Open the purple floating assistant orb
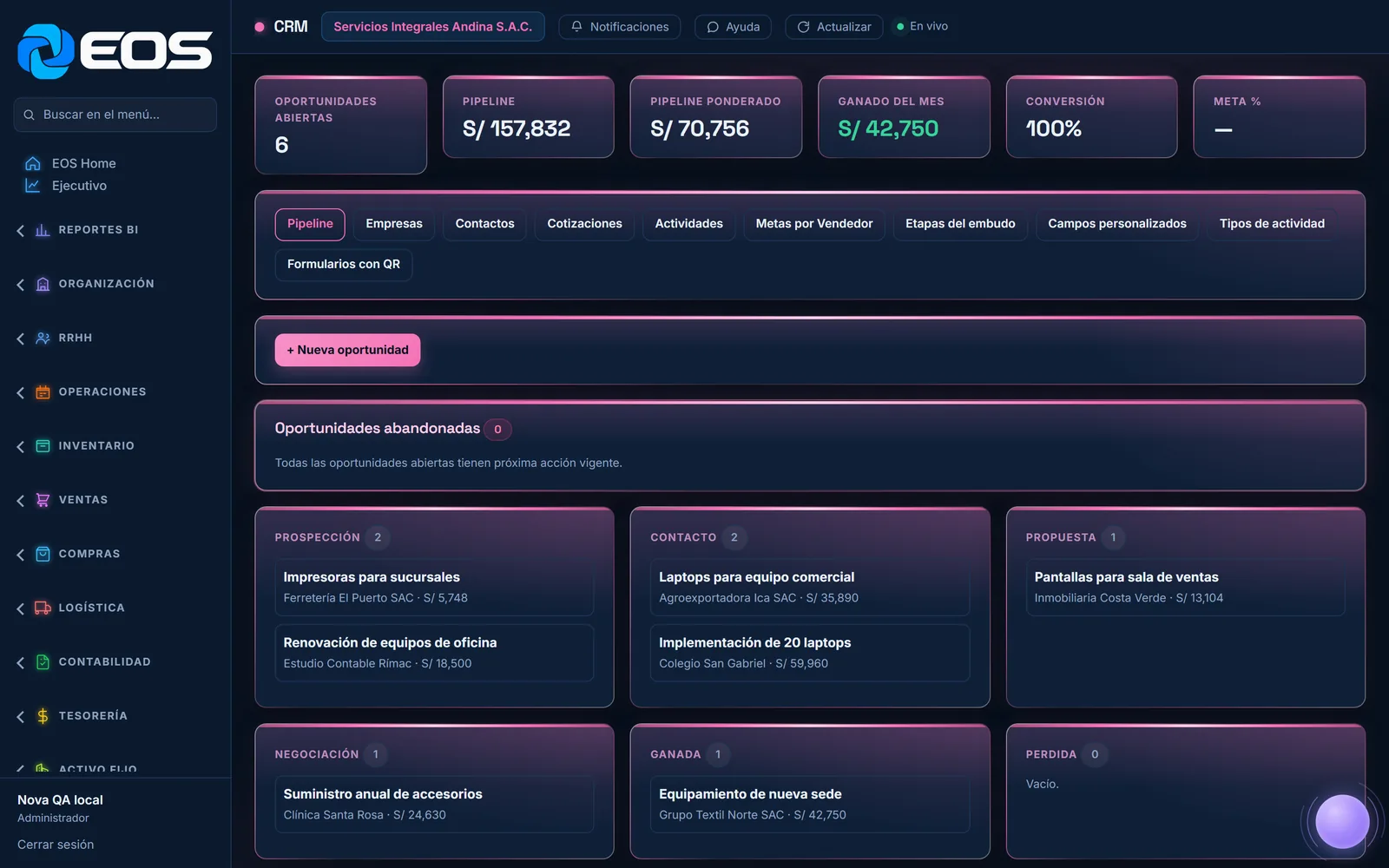This screenshot has height=868, width=1389. (x=1342, y=821)
